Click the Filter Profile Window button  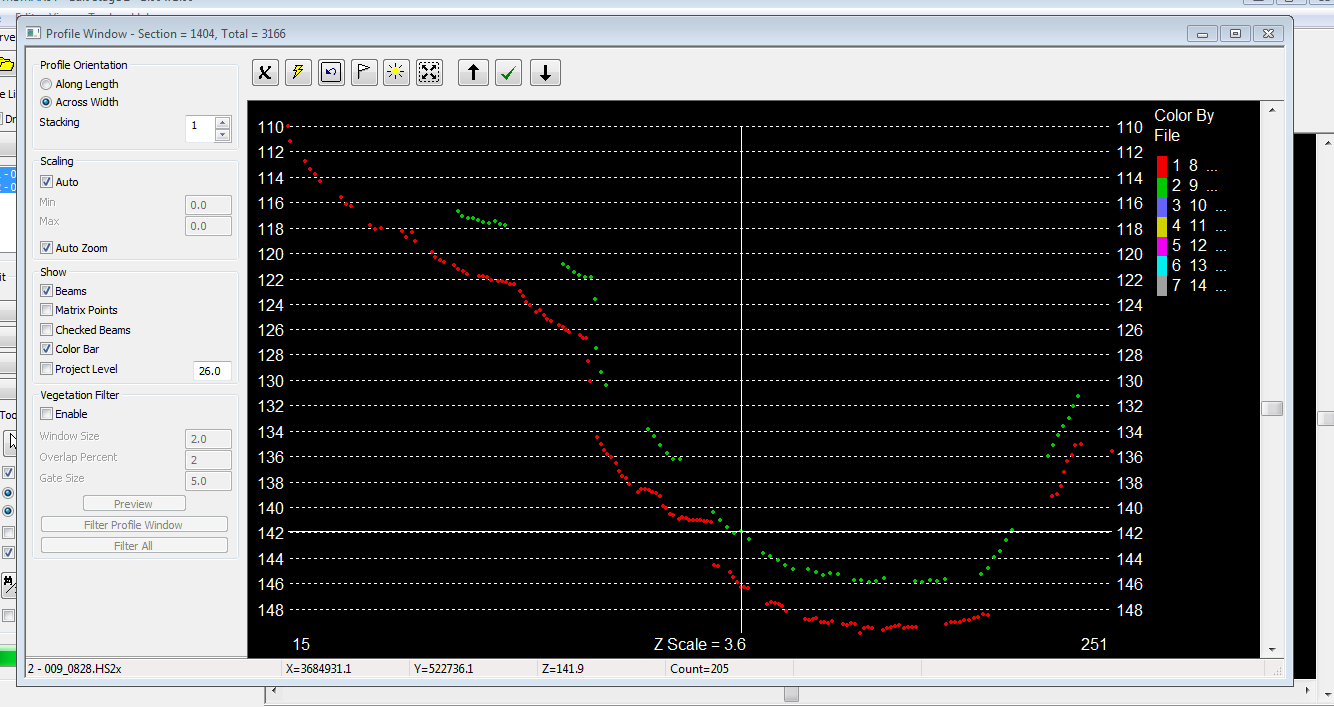[134, 525]
